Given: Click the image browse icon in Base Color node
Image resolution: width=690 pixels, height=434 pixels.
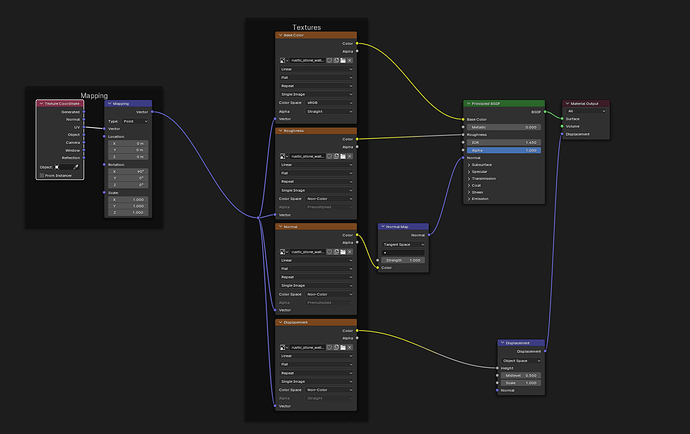Looking at the screenshot, I should click(x=284, y=60).
